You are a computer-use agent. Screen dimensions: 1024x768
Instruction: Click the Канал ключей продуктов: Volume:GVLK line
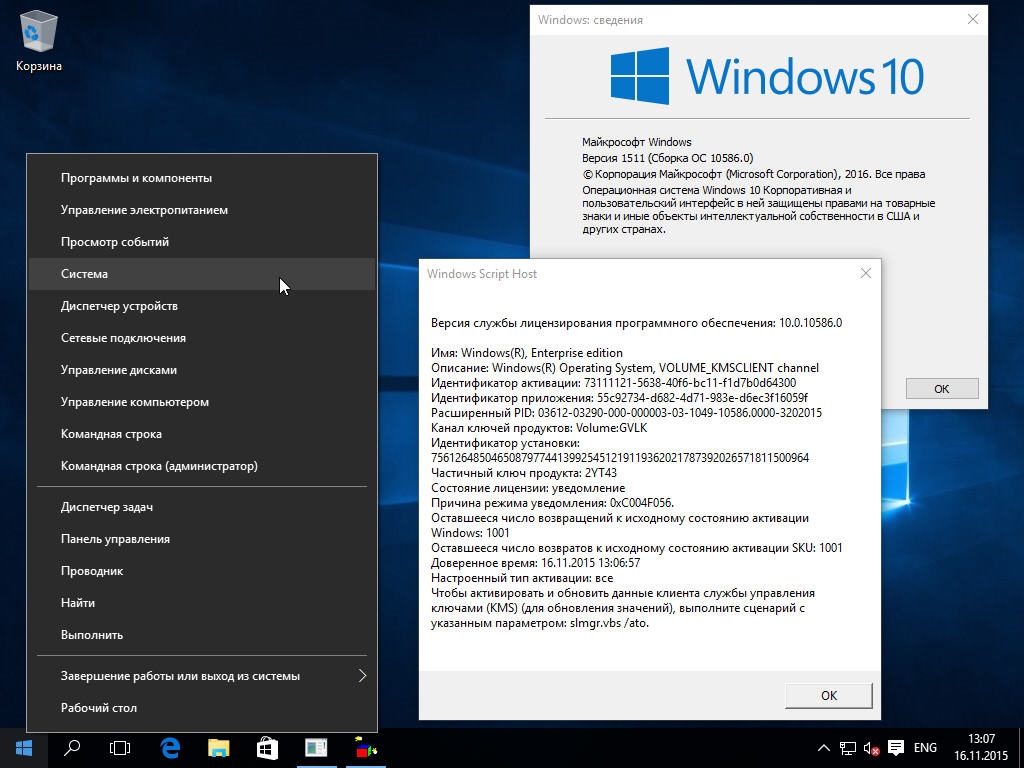click(539, 428)
